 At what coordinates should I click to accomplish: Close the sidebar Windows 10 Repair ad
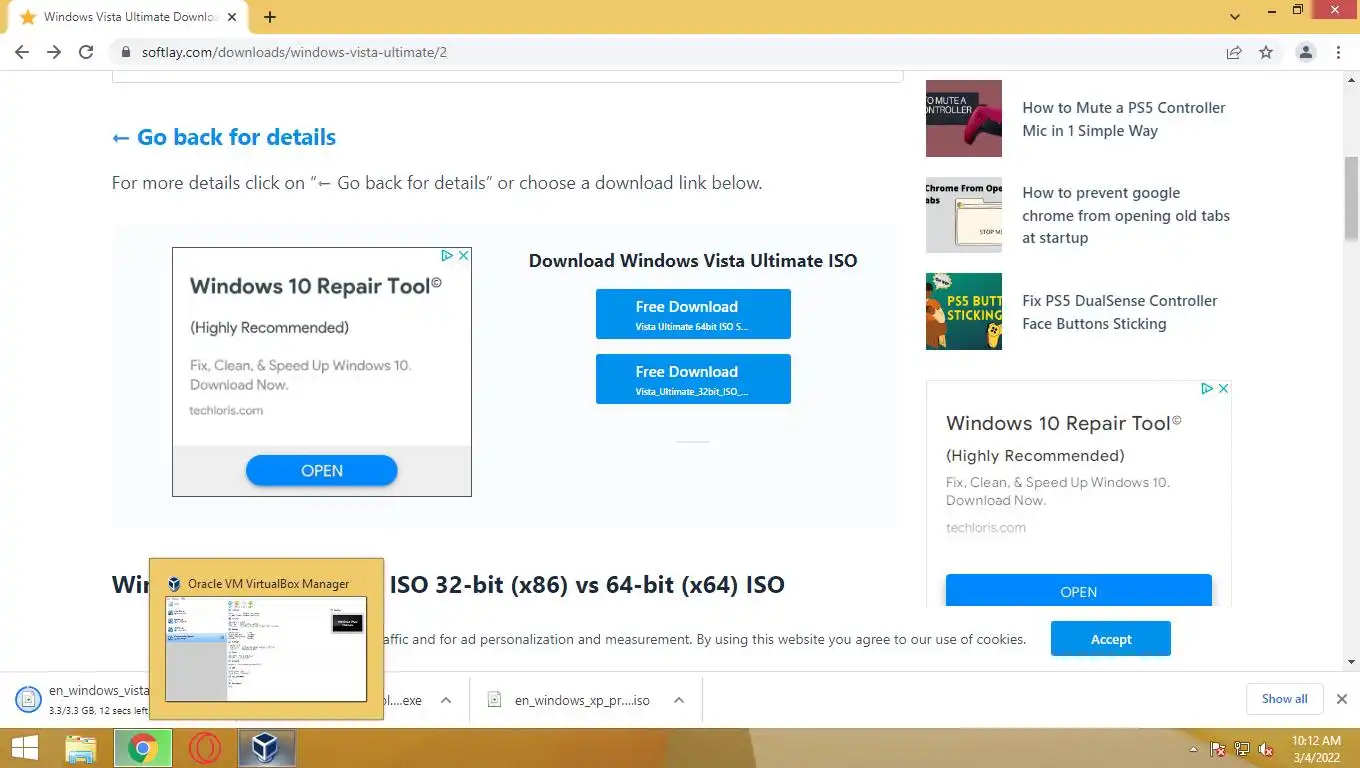pyautogui.click(x=1224, y=388)
